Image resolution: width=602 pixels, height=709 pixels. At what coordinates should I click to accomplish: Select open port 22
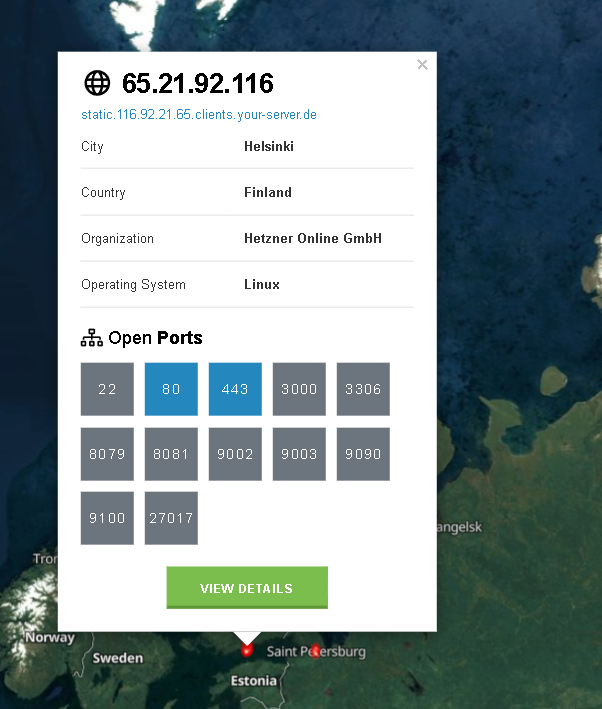pos(107,389)
